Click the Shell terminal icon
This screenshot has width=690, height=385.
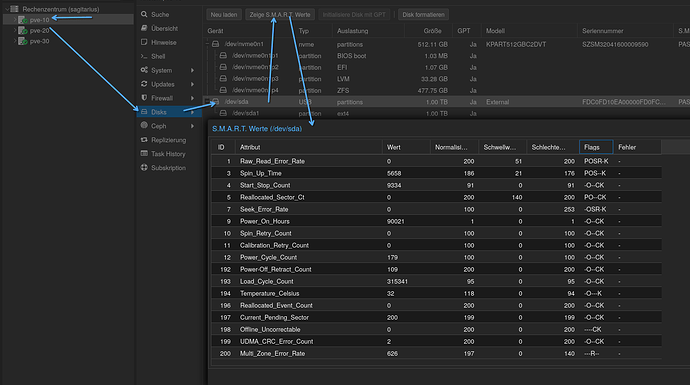pos(144,56)
